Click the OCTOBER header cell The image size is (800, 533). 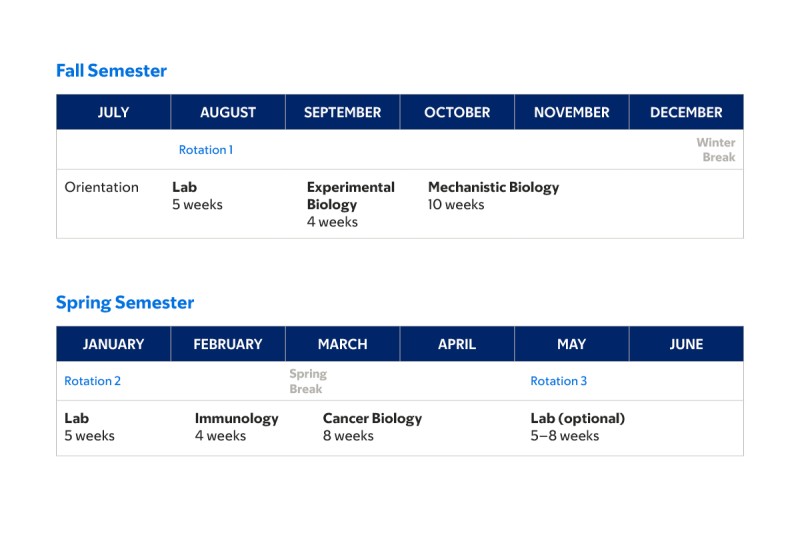point(457,112)
